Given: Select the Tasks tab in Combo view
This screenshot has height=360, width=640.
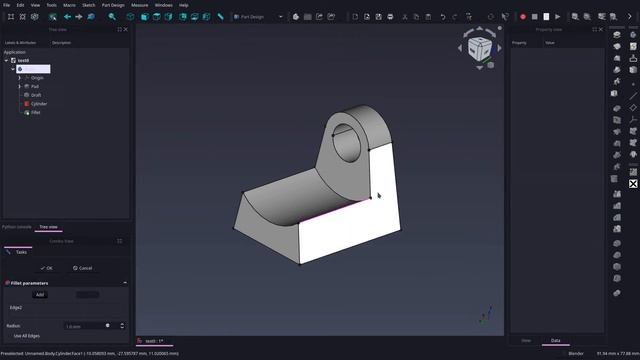Looking at the screenshot, I should click(x=18, y=252).
